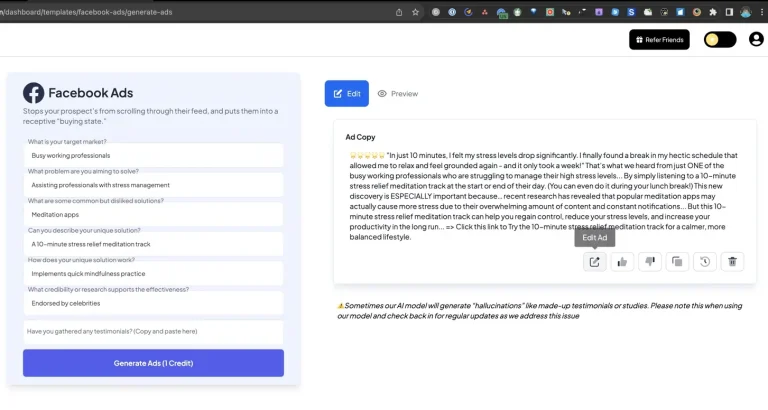Click the Endorsed by celebrities credibility field
The height and width of the screenshot is (410, 768).
[x=153, y=302]
